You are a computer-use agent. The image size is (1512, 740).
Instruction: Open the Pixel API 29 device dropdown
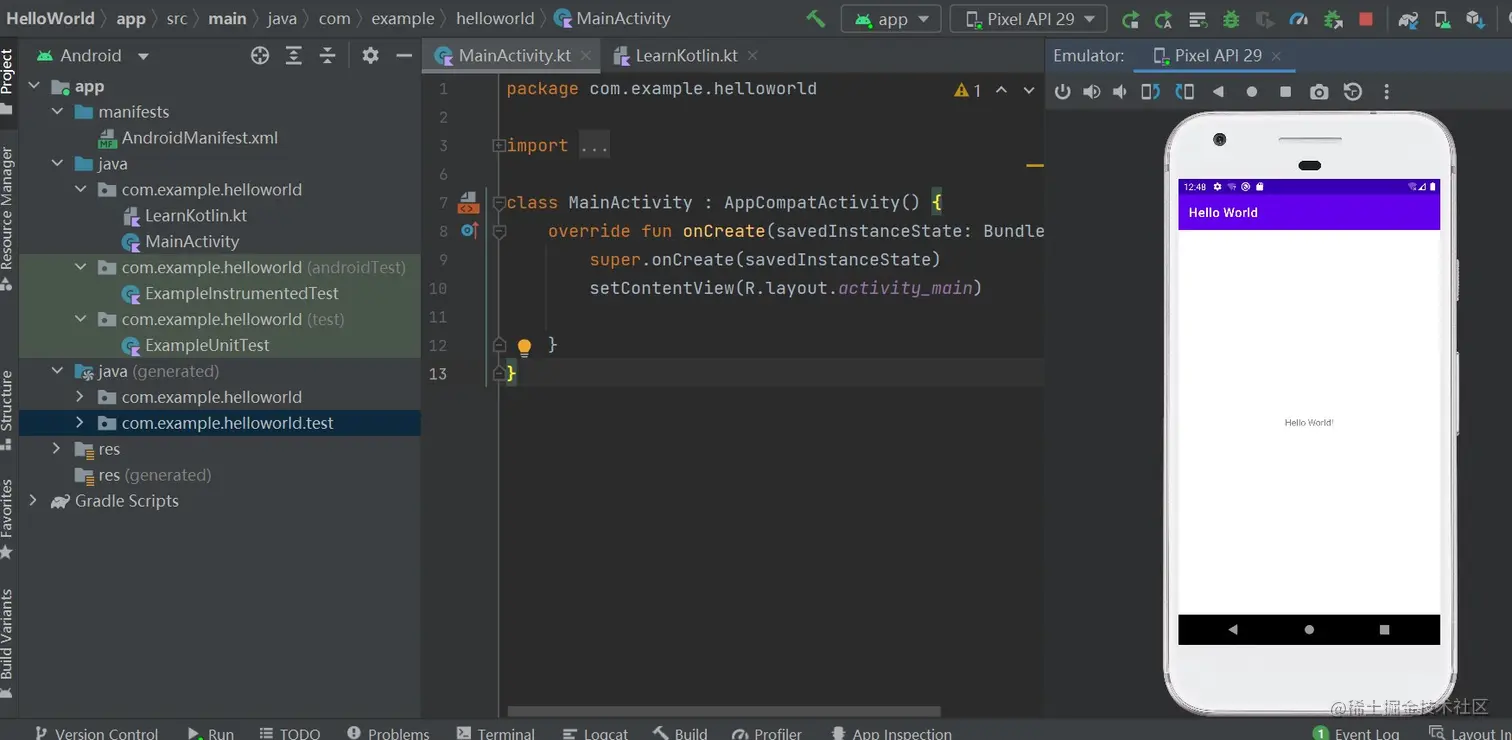coord(1028,18)
